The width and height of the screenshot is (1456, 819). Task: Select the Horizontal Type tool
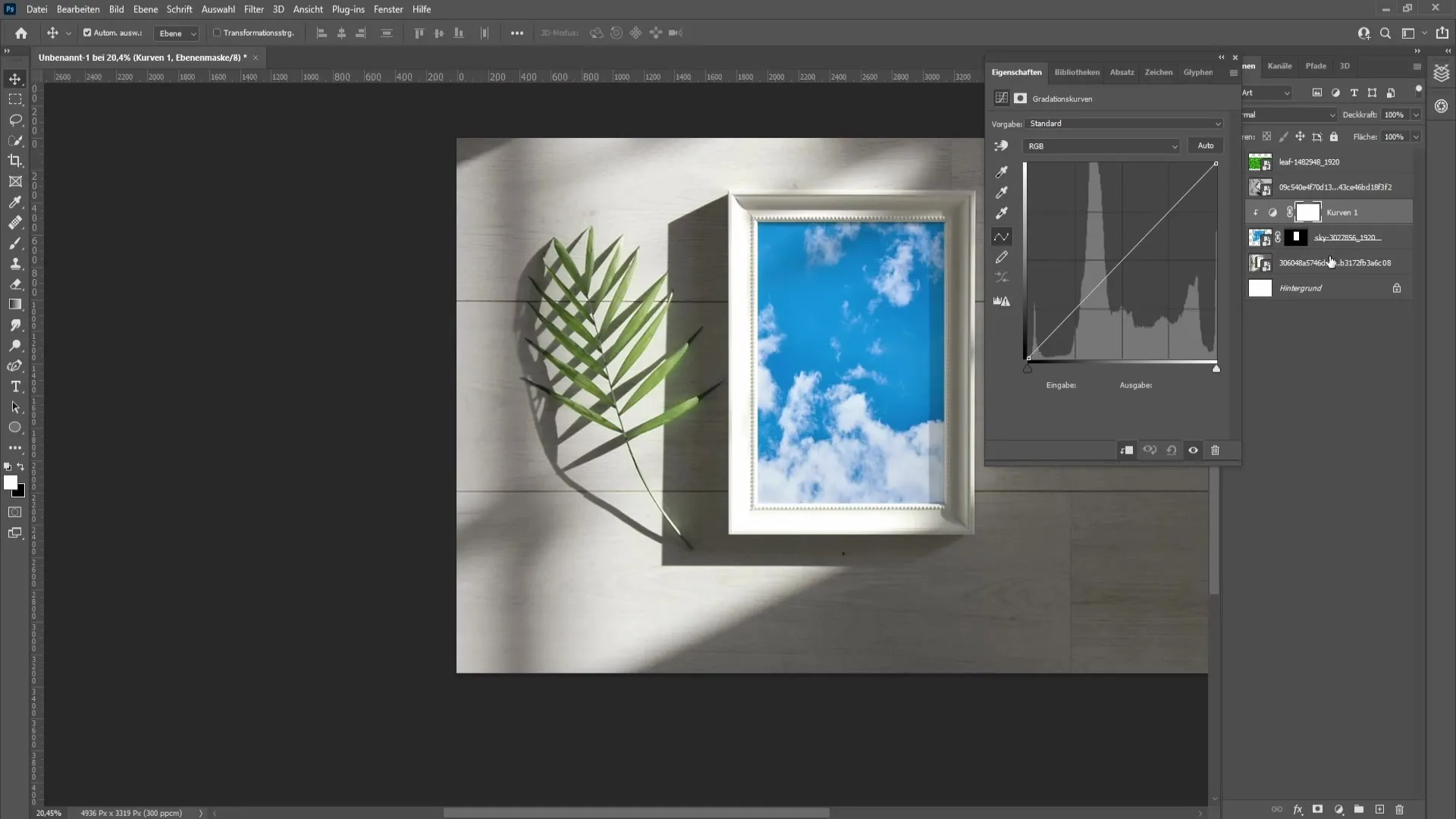[x=15, y=386]
